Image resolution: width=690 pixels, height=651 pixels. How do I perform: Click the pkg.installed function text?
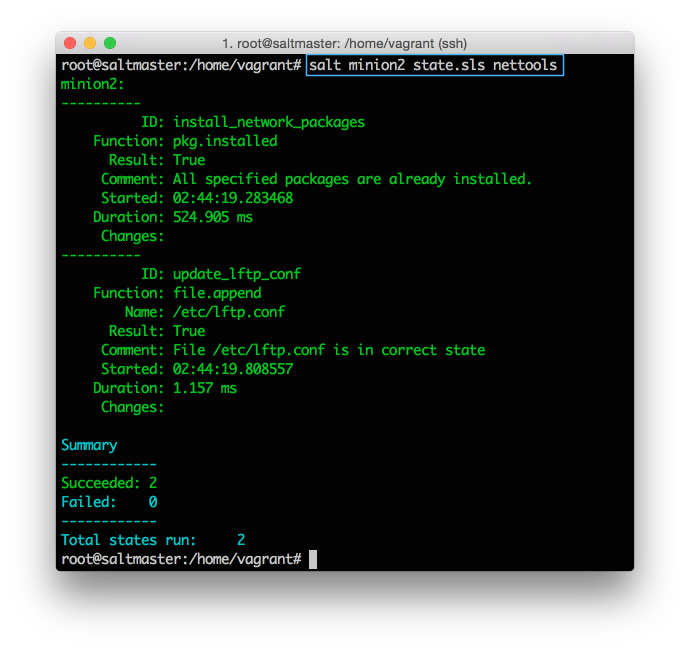pyautogui.click(x=224, y=141)
